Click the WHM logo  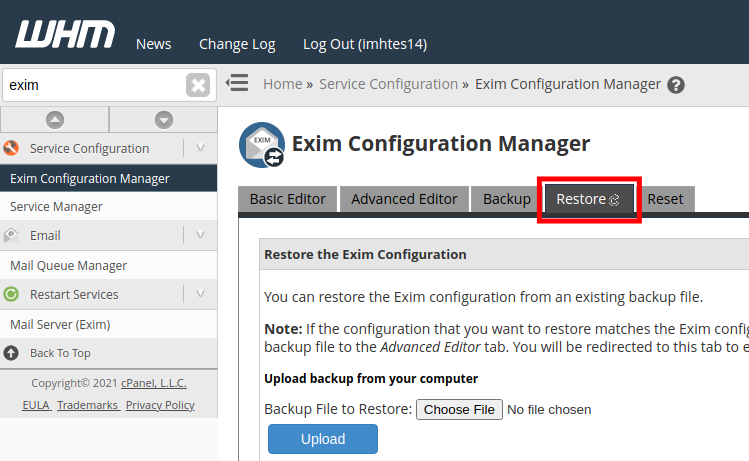(65, 35)
